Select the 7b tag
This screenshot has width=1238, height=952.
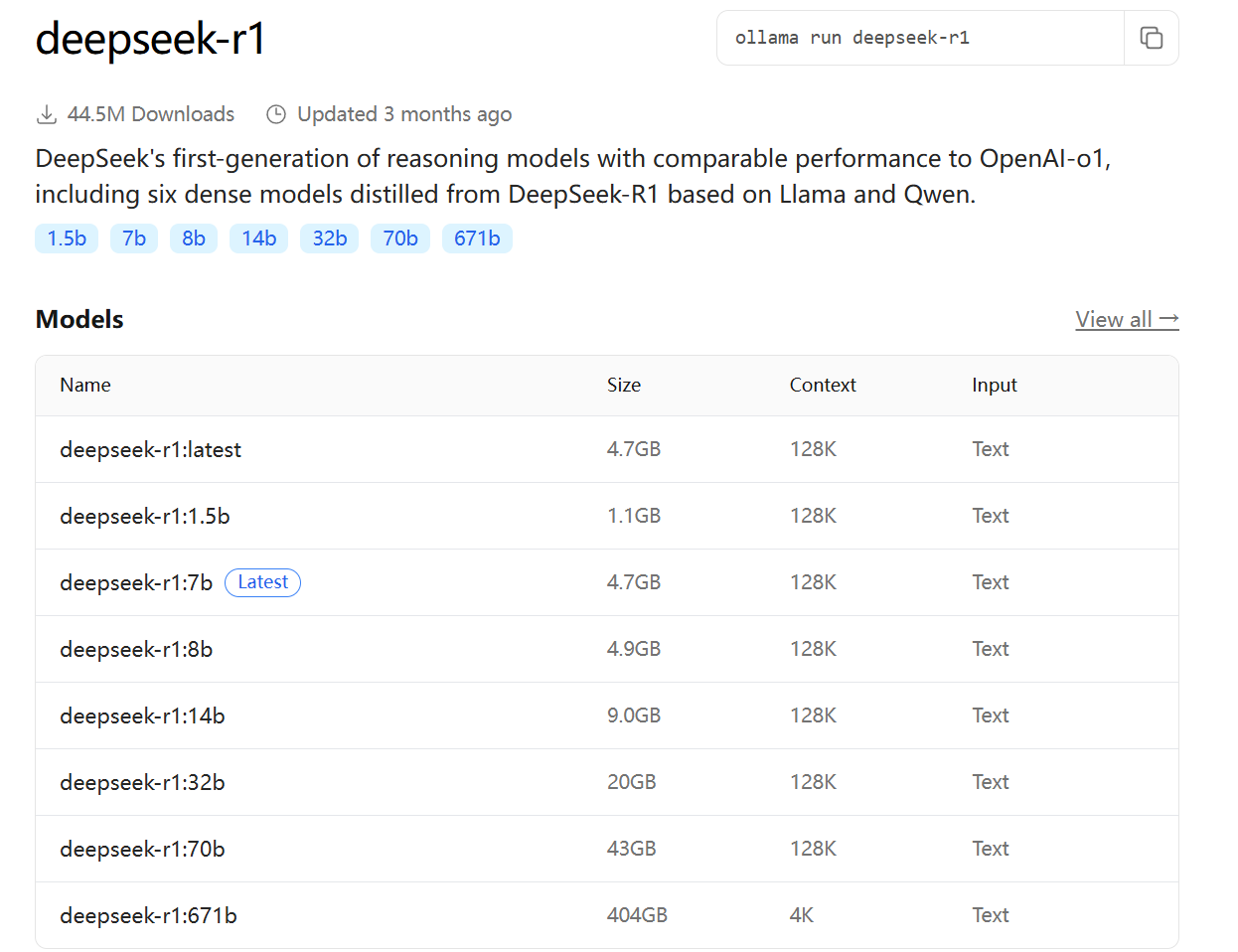click(x=133, y=238)
